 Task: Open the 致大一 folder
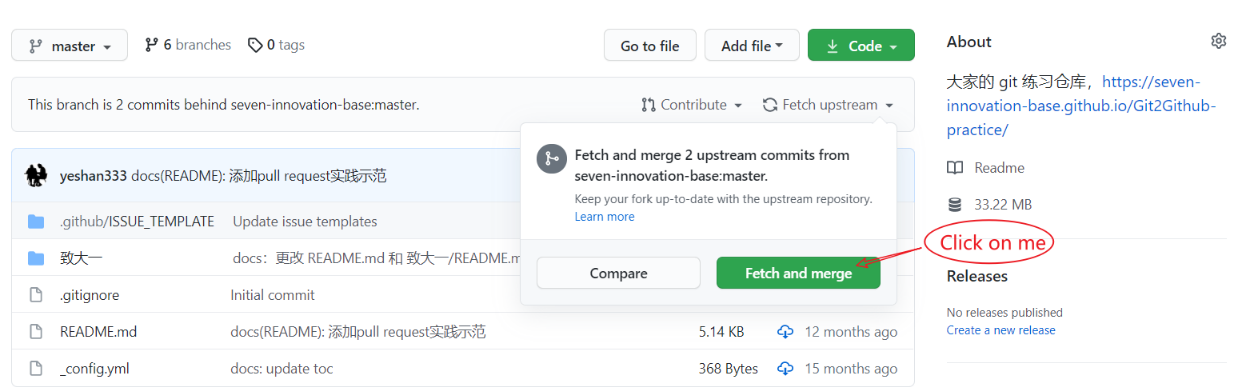click(81, 258)
